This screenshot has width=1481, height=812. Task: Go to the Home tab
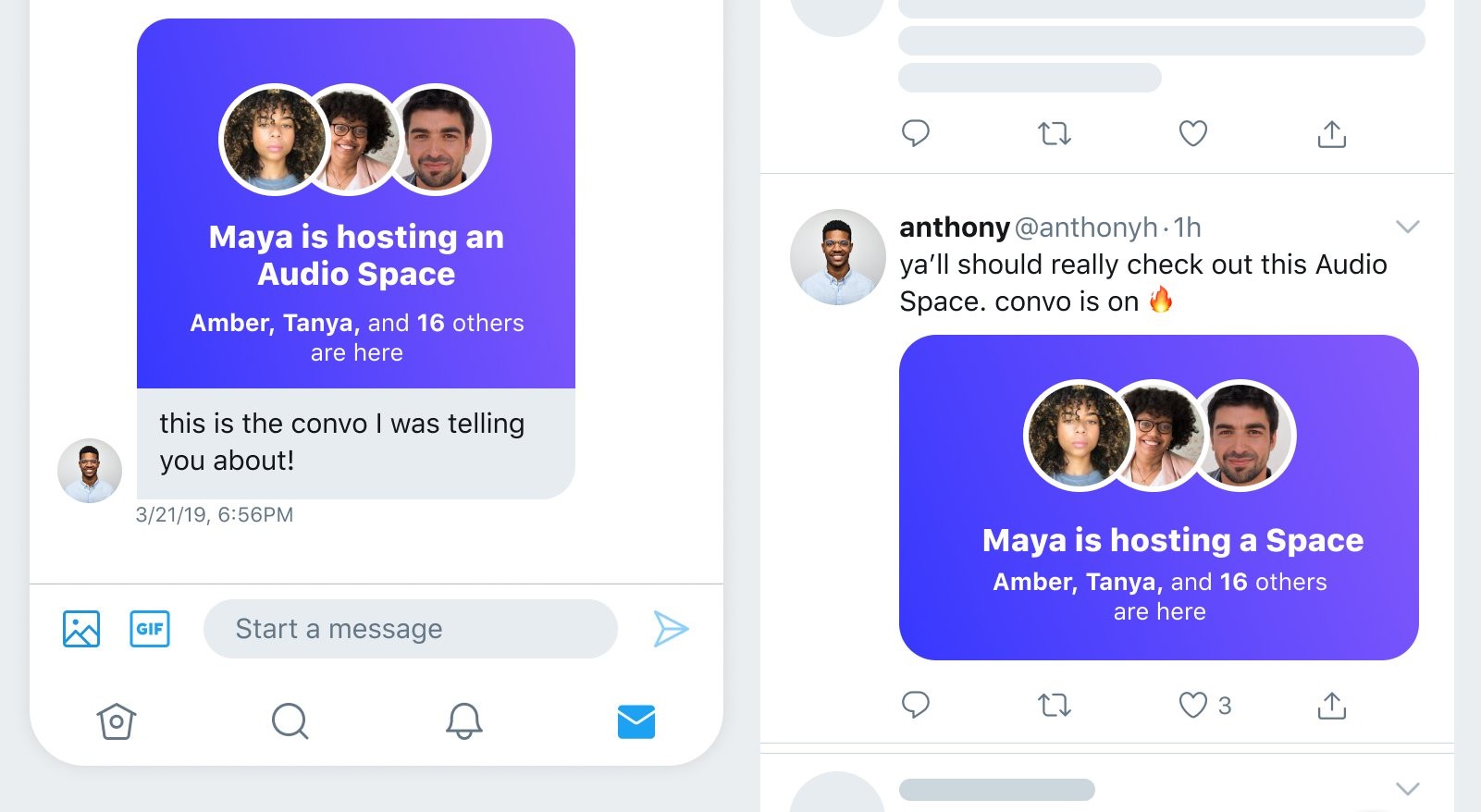pyautogui.click(x=117, y=721)
